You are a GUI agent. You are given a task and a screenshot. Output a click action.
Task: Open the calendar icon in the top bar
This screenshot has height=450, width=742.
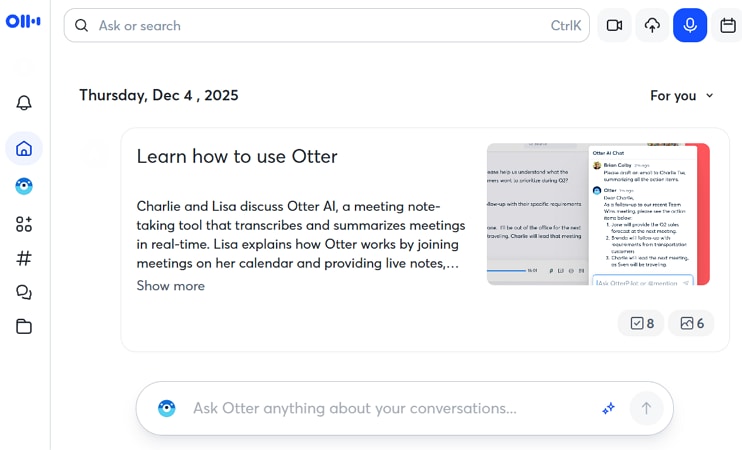[728, 25]
